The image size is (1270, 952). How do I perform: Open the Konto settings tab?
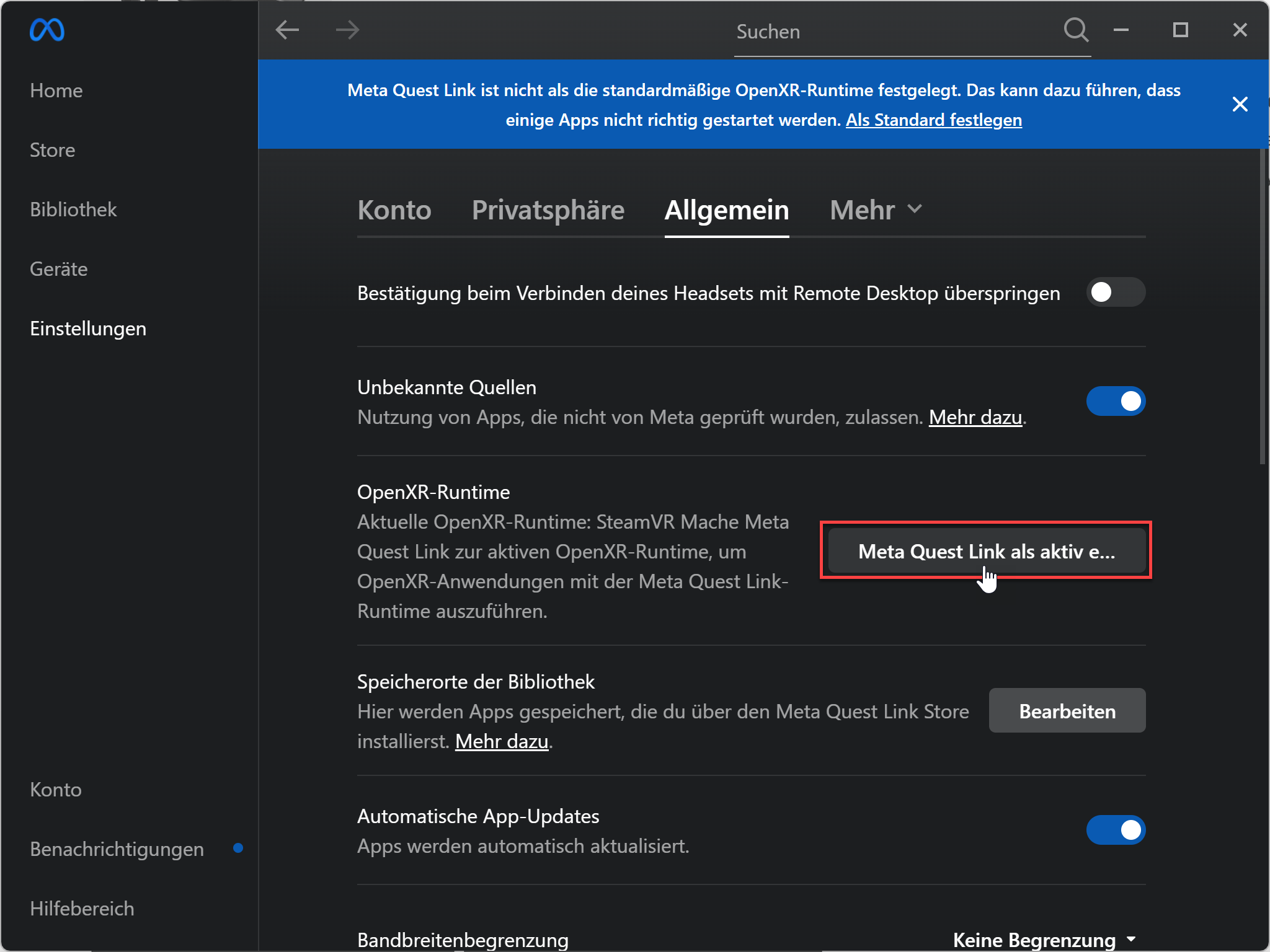394,209
